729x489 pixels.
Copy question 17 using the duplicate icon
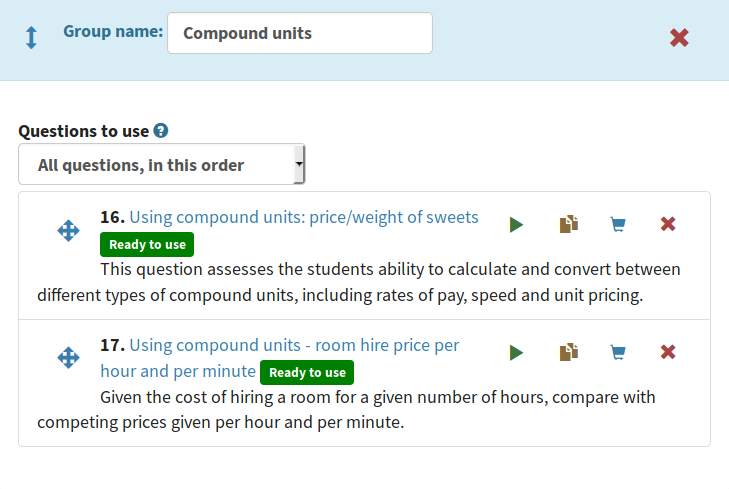coord(569,352)
